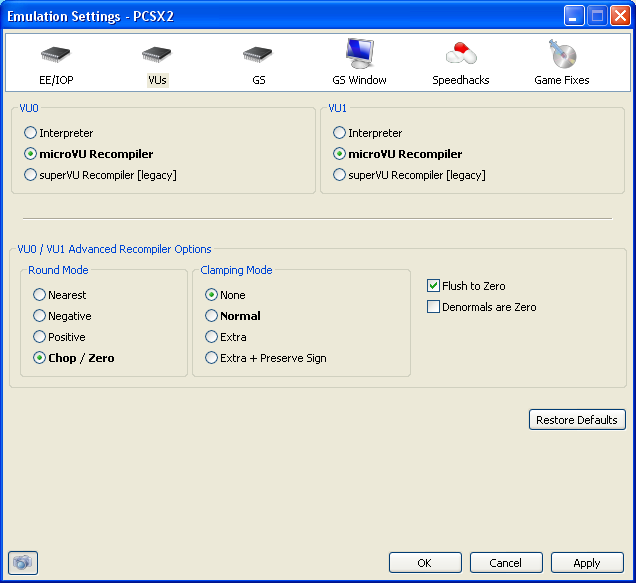Switch to the GS Window tab label

point(359,80)
